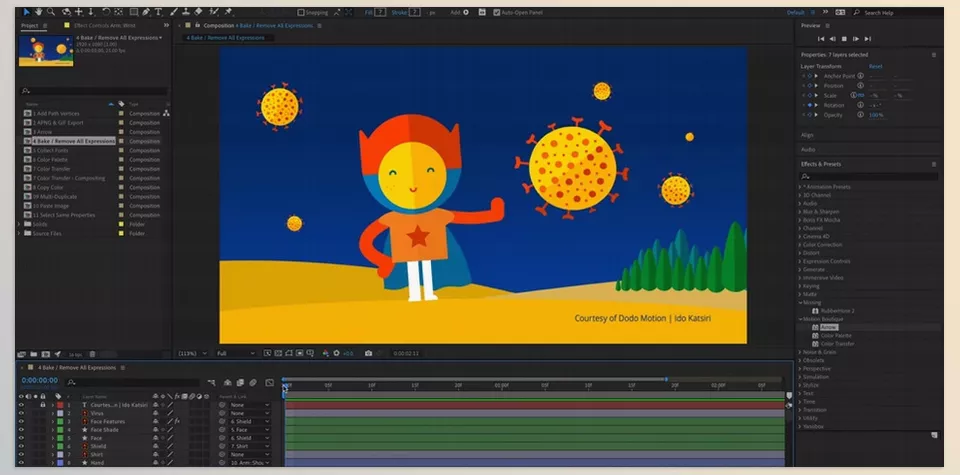The image size is (960, 475).
Task: Open the Align panel
Action: click(x=807, y=135)
